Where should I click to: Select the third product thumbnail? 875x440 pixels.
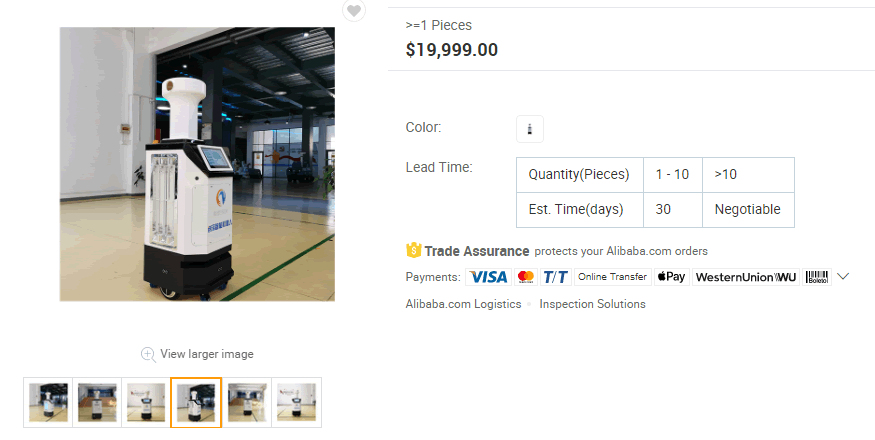(x=146, y=403)
